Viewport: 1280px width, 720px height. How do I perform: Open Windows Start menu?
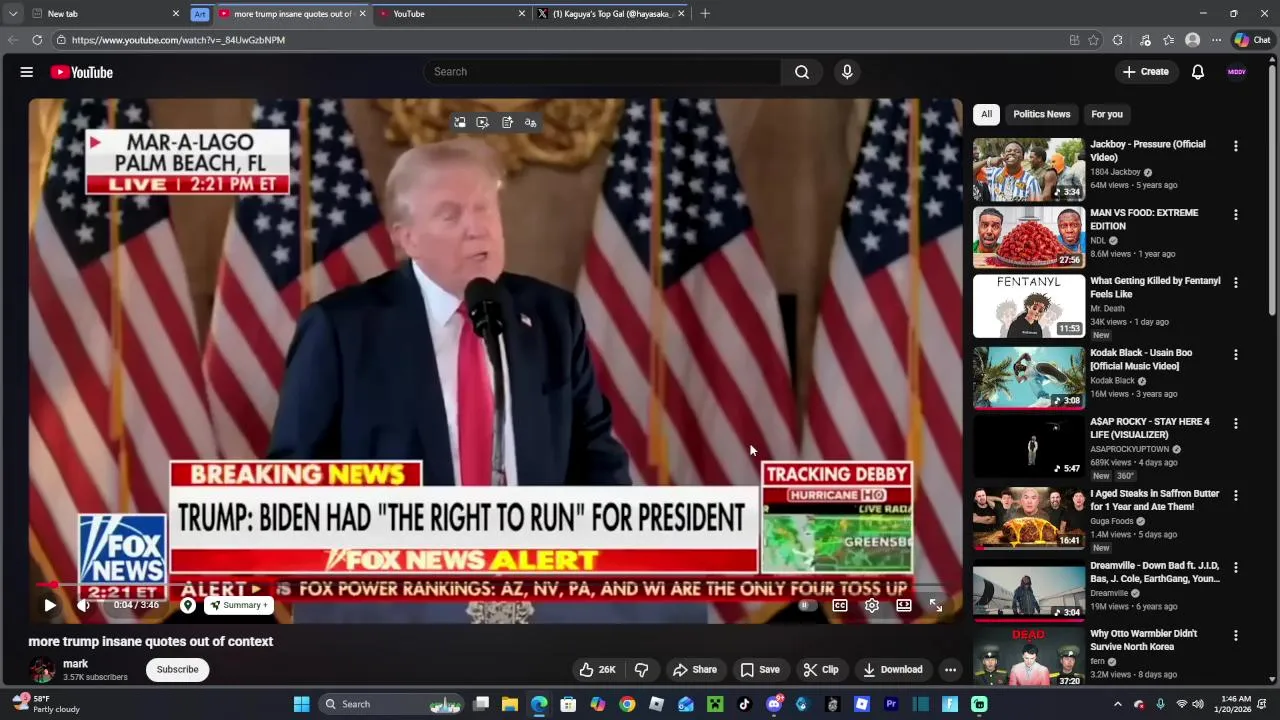pos(301,704)
